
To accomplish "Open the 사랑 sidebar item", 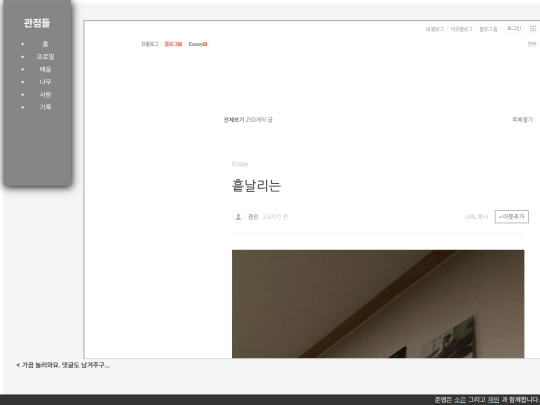I will coord(45,94).
